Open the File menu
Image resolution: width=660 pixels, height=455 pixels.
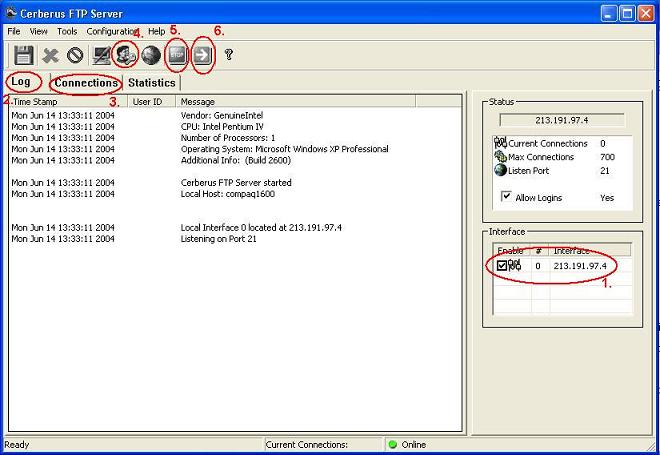coord(14,32)
